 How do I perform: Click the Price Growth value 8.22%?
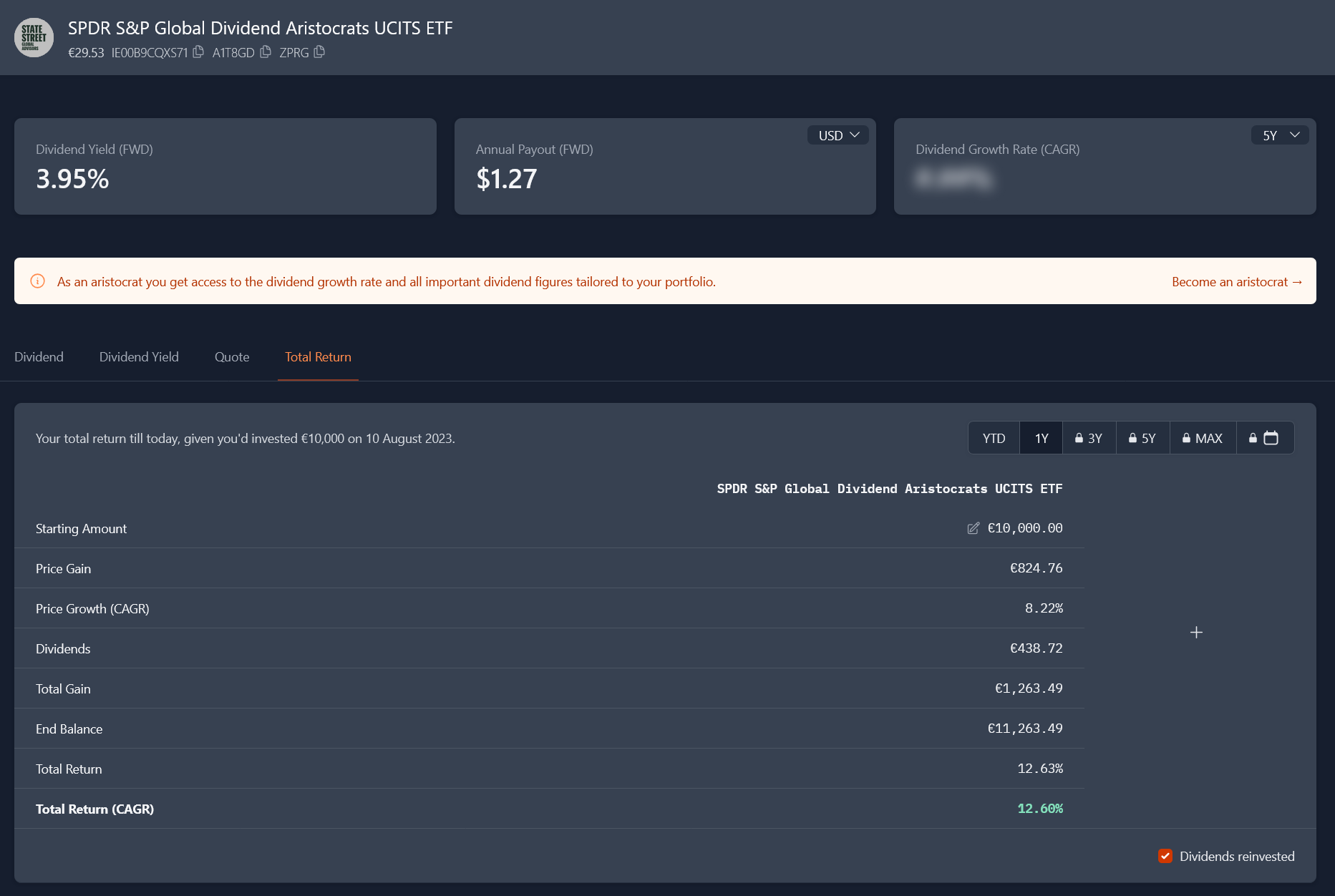pos(1044,608)
